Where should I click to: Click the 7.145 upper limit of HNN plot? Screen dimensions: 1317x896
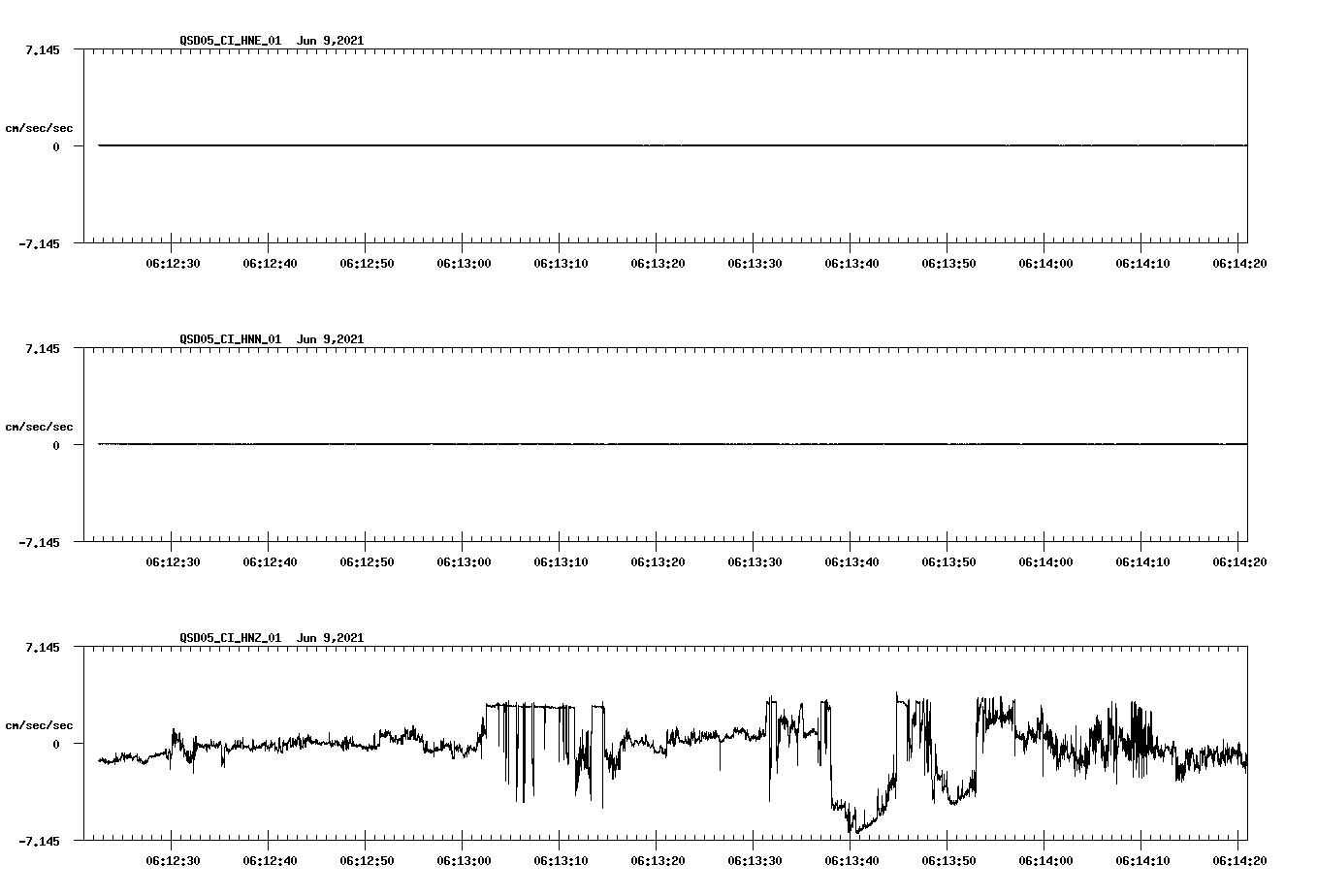click(42, 348)
